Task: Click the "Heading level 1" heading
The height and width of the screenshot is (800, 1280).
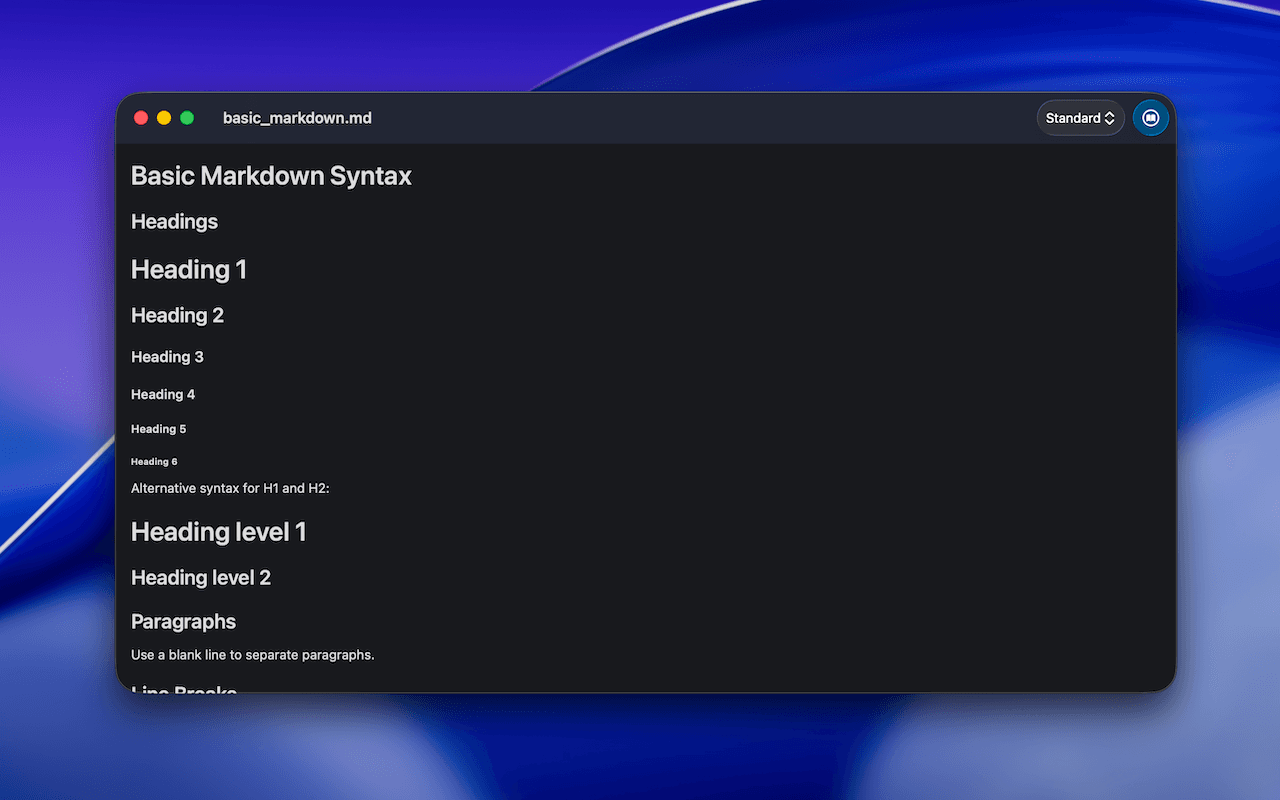Action: pyautogui.click(x=218, y=532)
